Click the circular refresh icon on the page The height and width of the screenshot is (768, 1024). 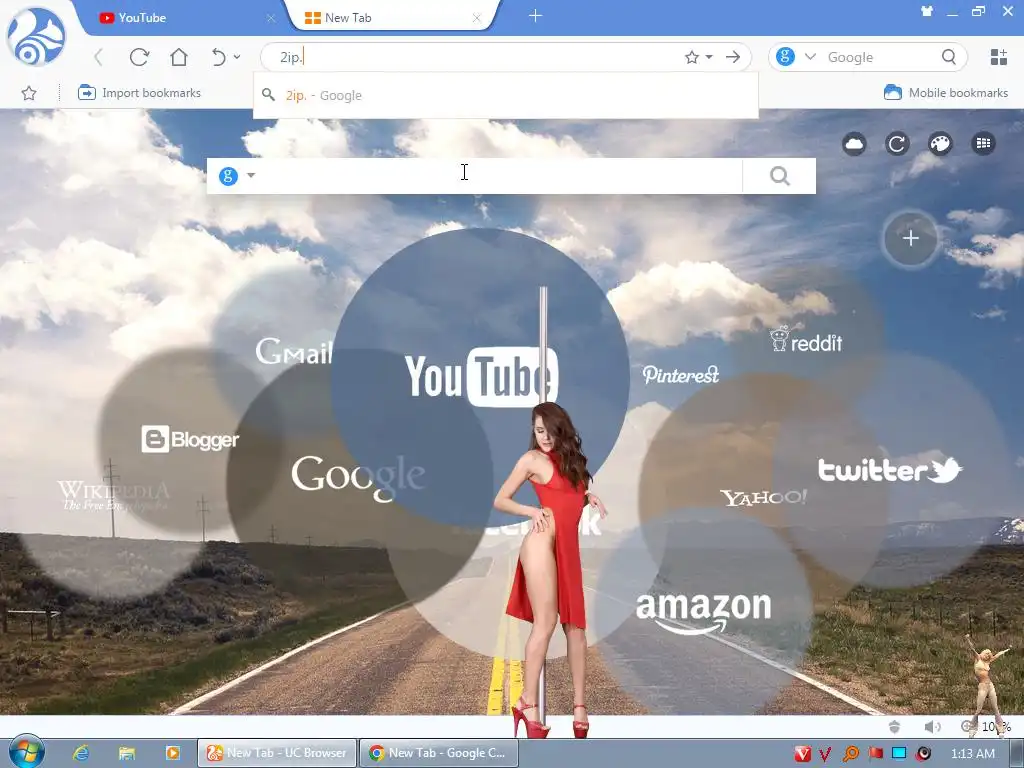[x=897, y=144]
